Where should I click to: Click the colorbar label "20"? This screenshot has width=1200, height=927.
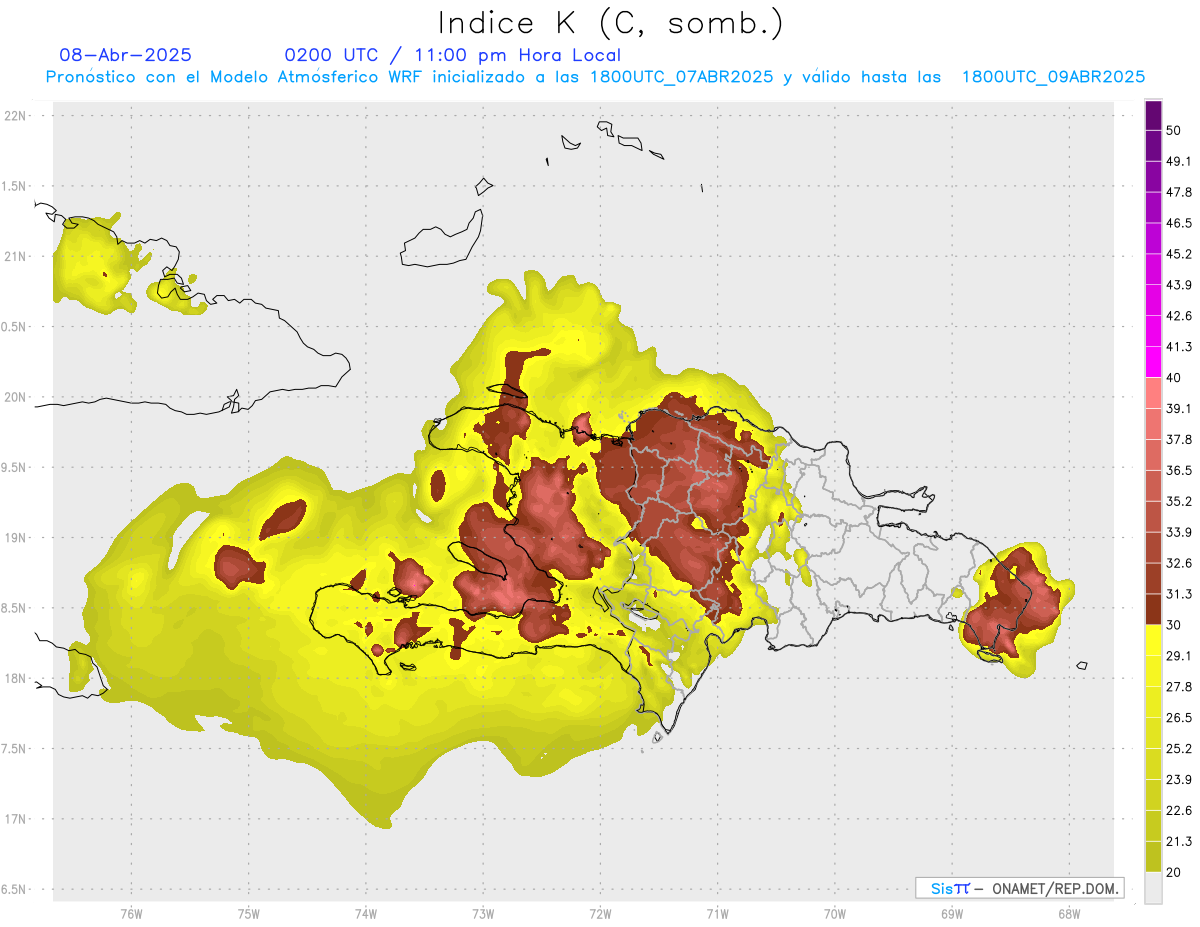(1174, 872)
